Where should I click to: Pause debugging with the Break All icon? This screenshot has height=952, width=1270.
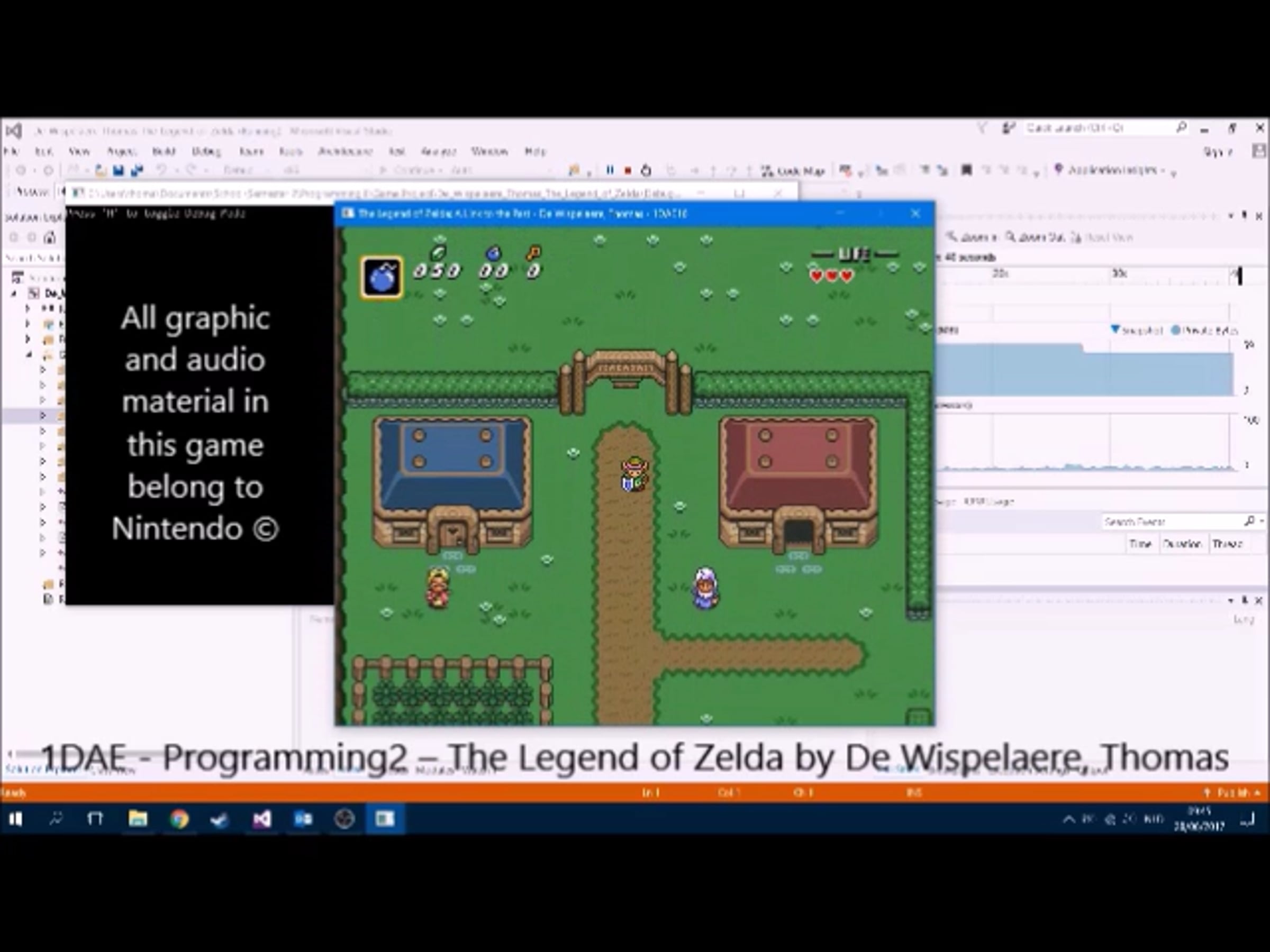610,170
